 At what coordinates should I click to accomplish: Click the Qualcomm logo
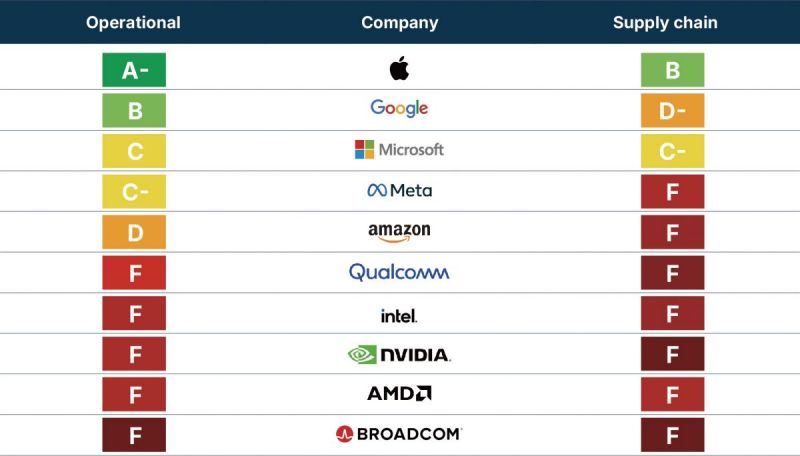point(399,272)
